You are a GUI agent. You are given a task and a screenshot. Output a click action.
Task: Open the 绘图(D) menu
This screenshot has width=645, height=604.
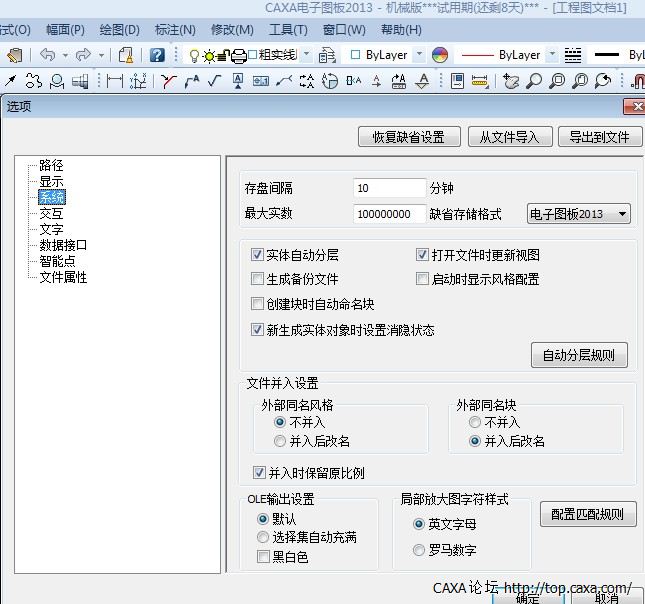[119, 30]
